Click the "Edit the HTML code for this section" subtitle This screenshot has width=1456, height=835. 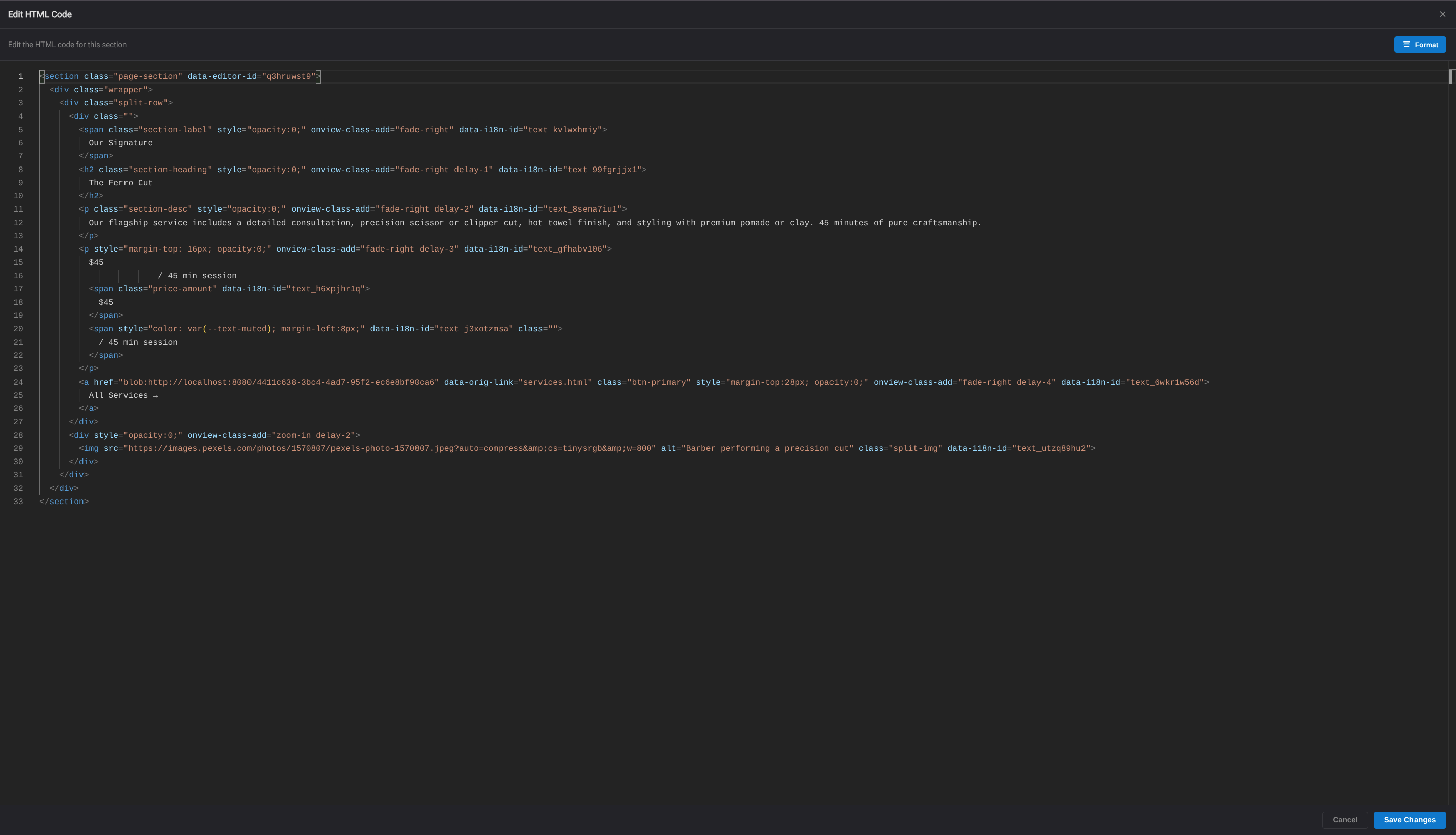[67, 45]
